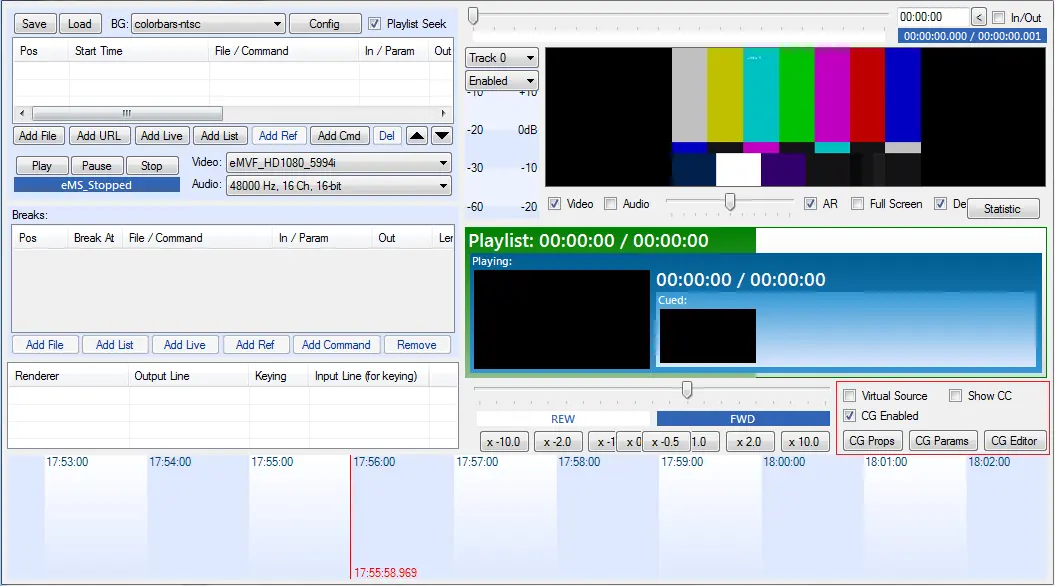Click the Add File button in playlist
1055x586 pixels.
[38, 136]
